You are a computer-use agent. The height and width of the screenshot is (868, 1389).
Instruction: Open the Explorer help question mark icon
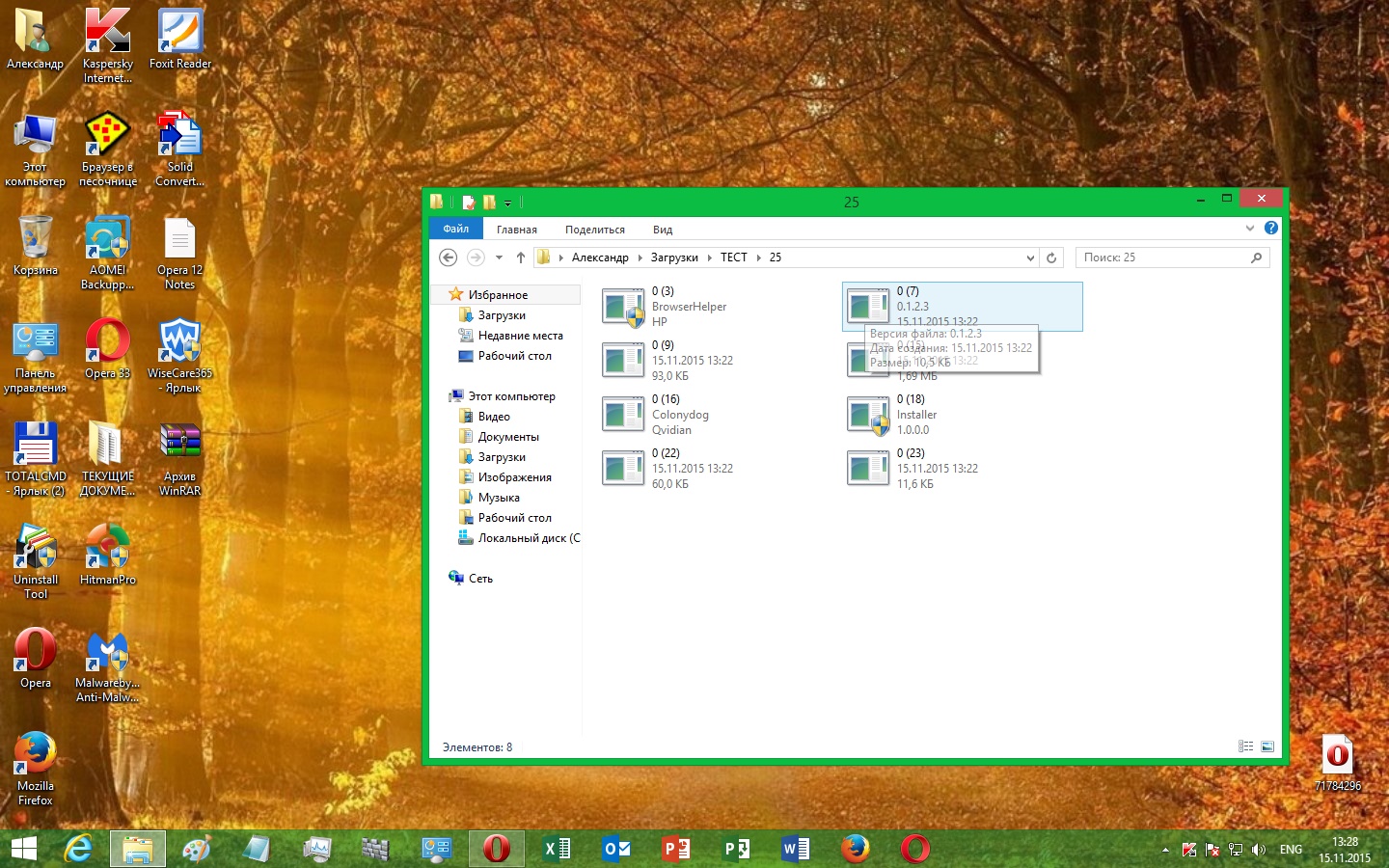[x=1271, y=229]
